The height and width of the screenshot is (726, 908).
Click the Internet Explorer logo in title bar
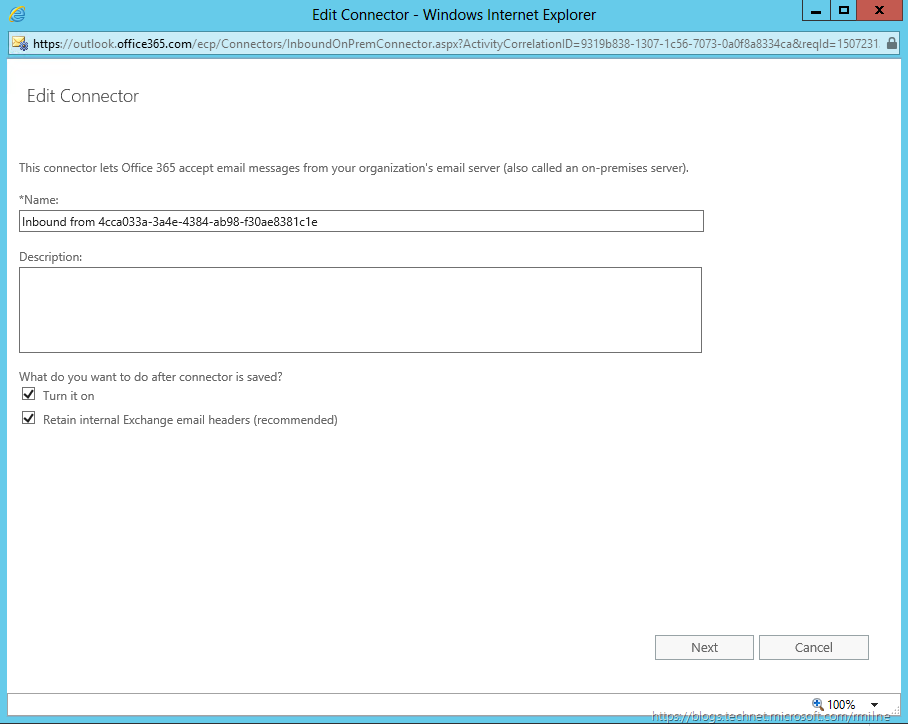17,14
